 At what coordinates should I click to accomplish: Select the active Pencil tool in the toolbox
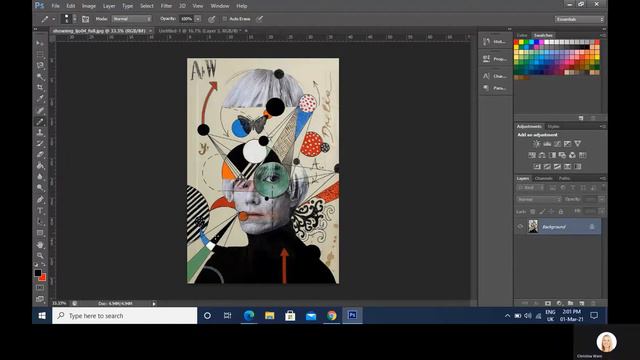pos(40,121)
